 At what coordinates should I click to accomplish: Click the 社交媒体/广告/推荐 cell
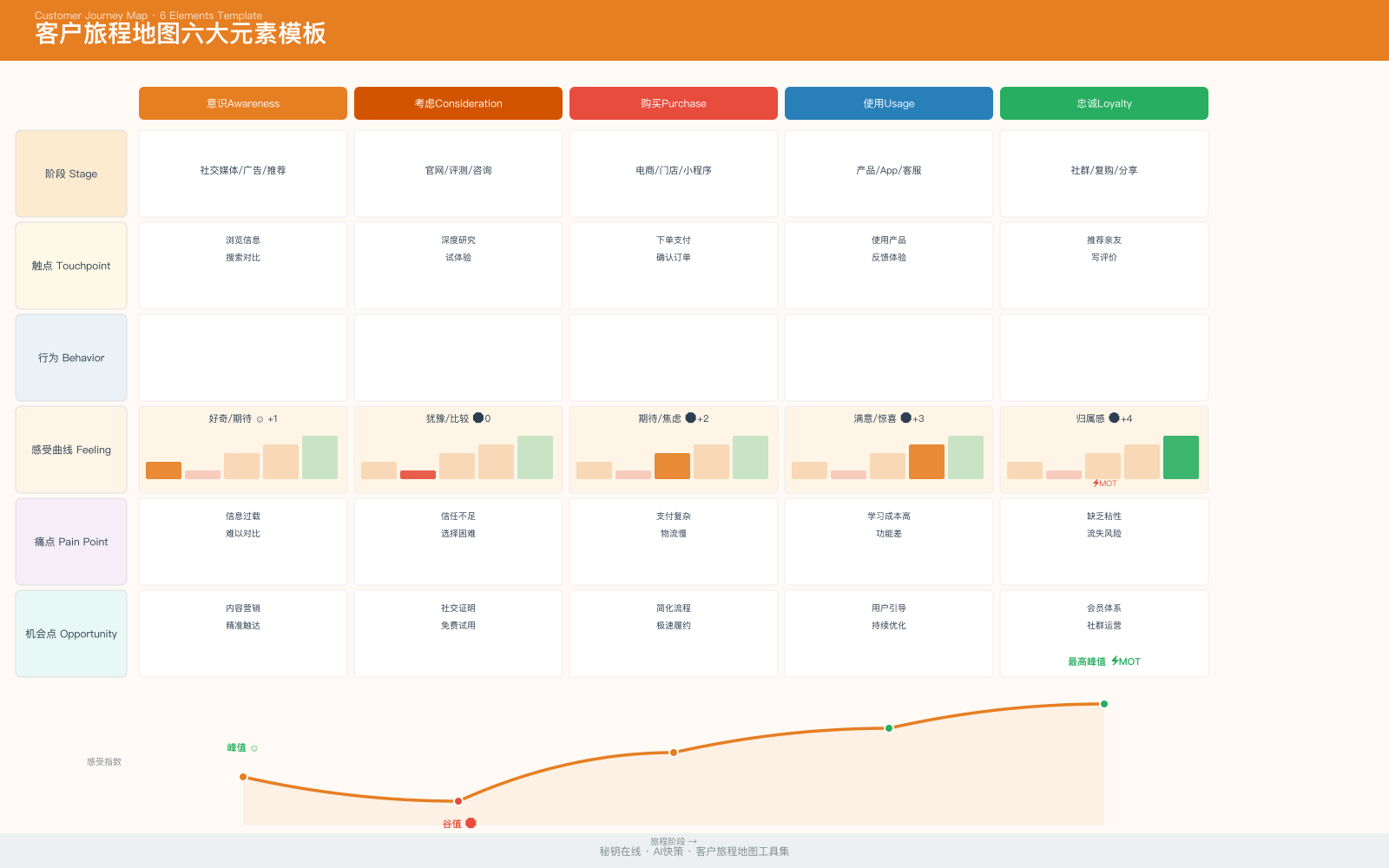[243, 174]
